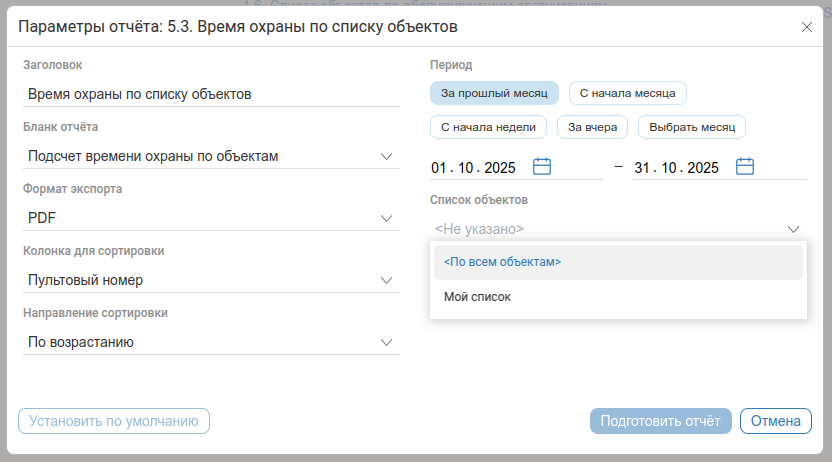Image resolution: width=832 pixels, height=462 pixels.
Task: Click into the 'Заголовок' text field
Action: (x=210, y=94)
